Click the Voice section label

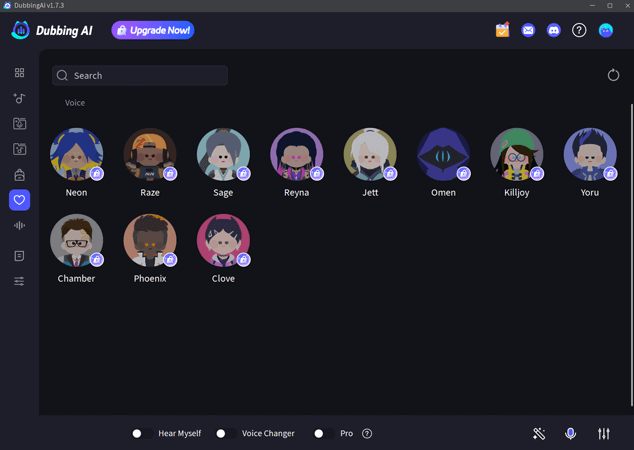(75, 103)
